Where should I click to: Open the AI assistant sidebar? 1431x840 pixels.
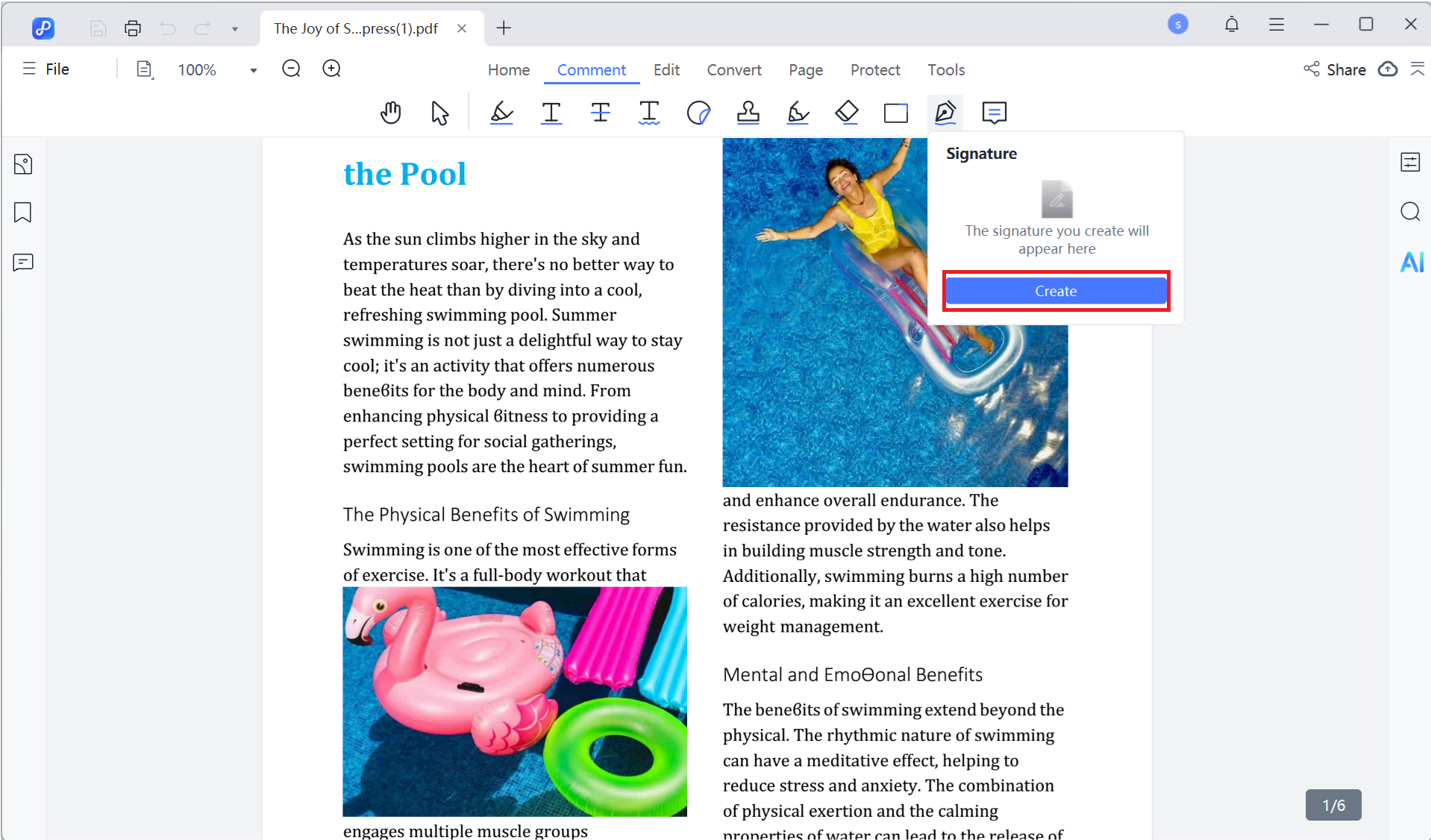(1411, 262)
